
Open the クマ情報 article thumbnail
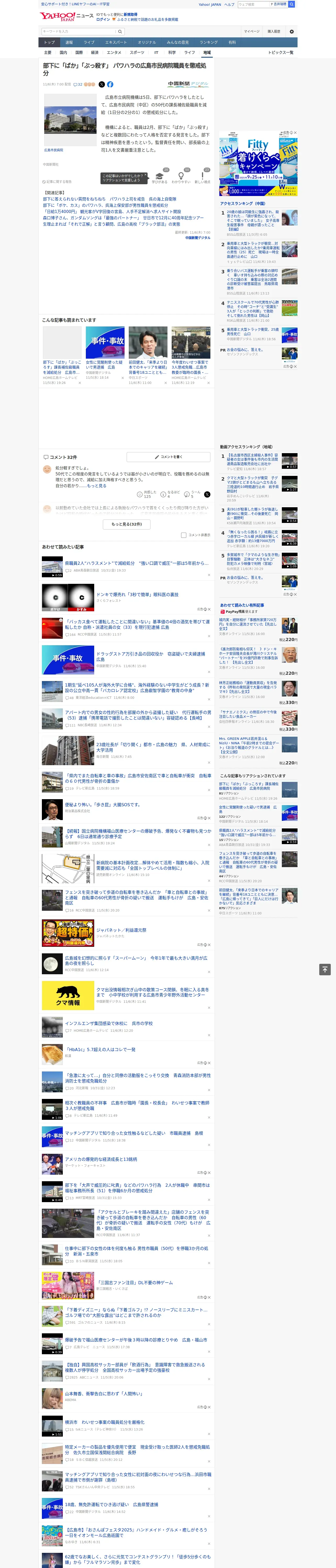(68, 995)
